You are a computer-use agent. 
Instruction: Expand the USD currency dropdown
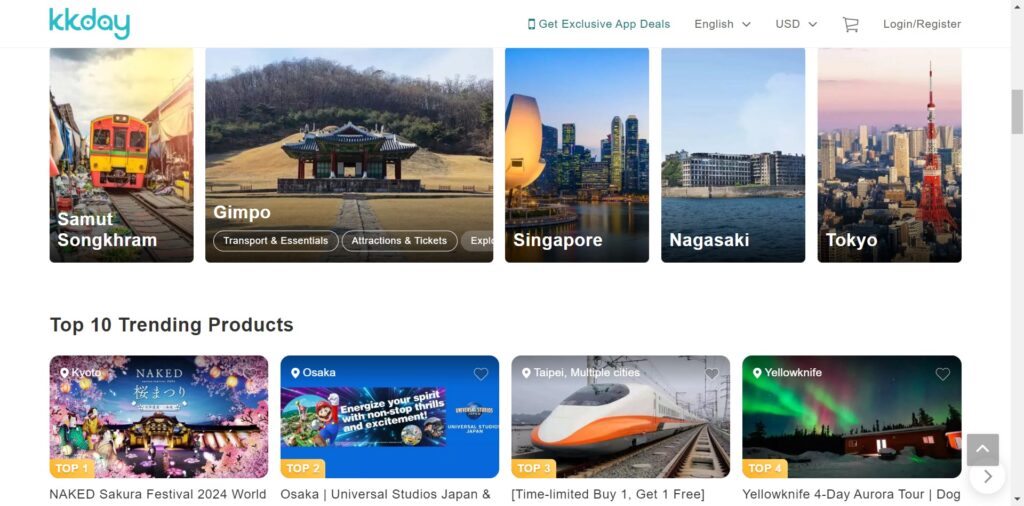pos(796,24)
